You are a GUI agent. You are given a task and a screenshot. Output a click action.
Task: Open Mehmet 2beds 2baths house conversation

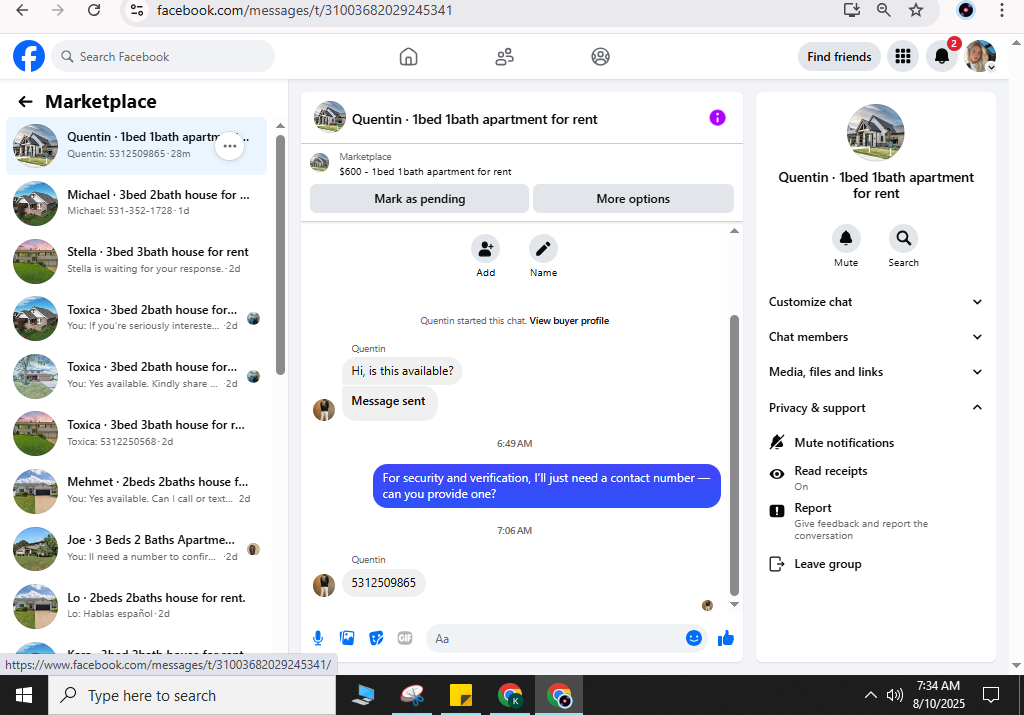pos(136,490)
